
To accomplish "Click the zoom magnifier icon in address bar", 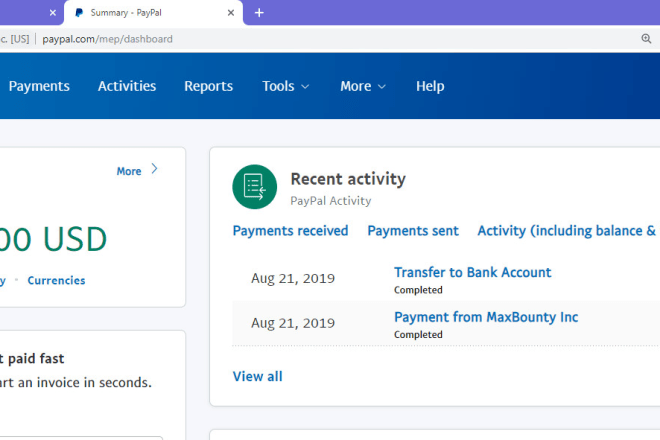I will [646, 39].
